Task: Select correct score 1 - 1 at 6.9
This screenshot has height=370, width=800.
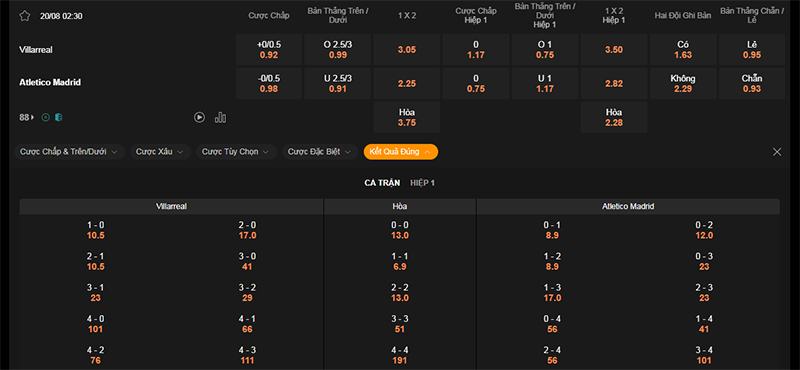Action: (x=399, y=261)
